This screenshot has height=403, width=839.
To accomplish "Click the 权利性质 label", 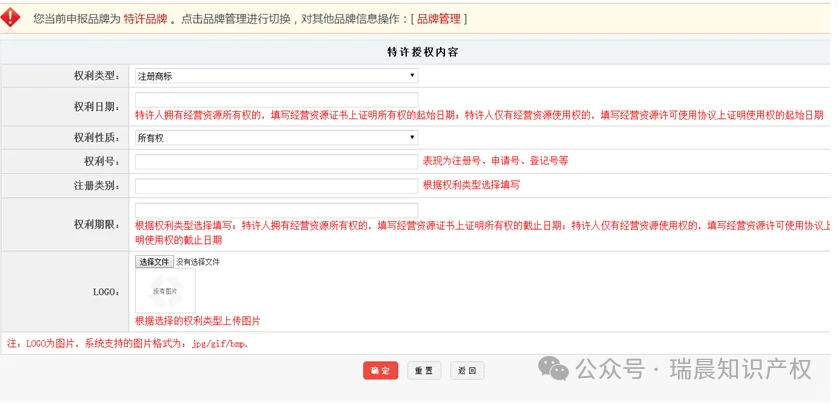I will [97, 138].
